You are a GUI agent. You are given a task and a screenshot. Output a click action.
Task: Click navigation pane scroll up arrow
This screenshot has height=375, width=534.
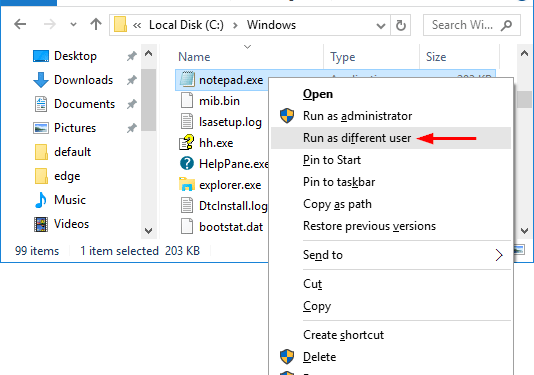pyautogui.click(x=148, y=53)
